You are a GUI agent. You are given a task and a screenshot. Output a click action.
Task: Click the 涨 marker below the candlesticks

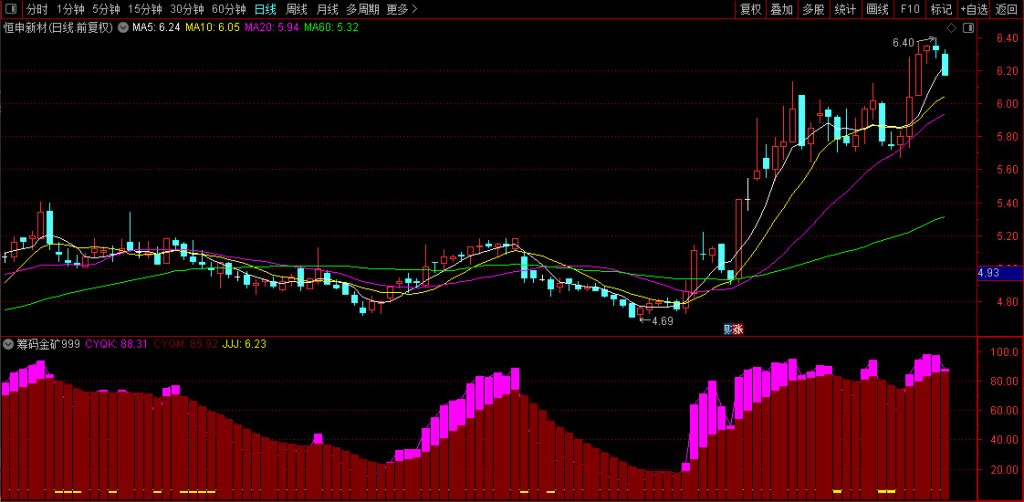738,329
